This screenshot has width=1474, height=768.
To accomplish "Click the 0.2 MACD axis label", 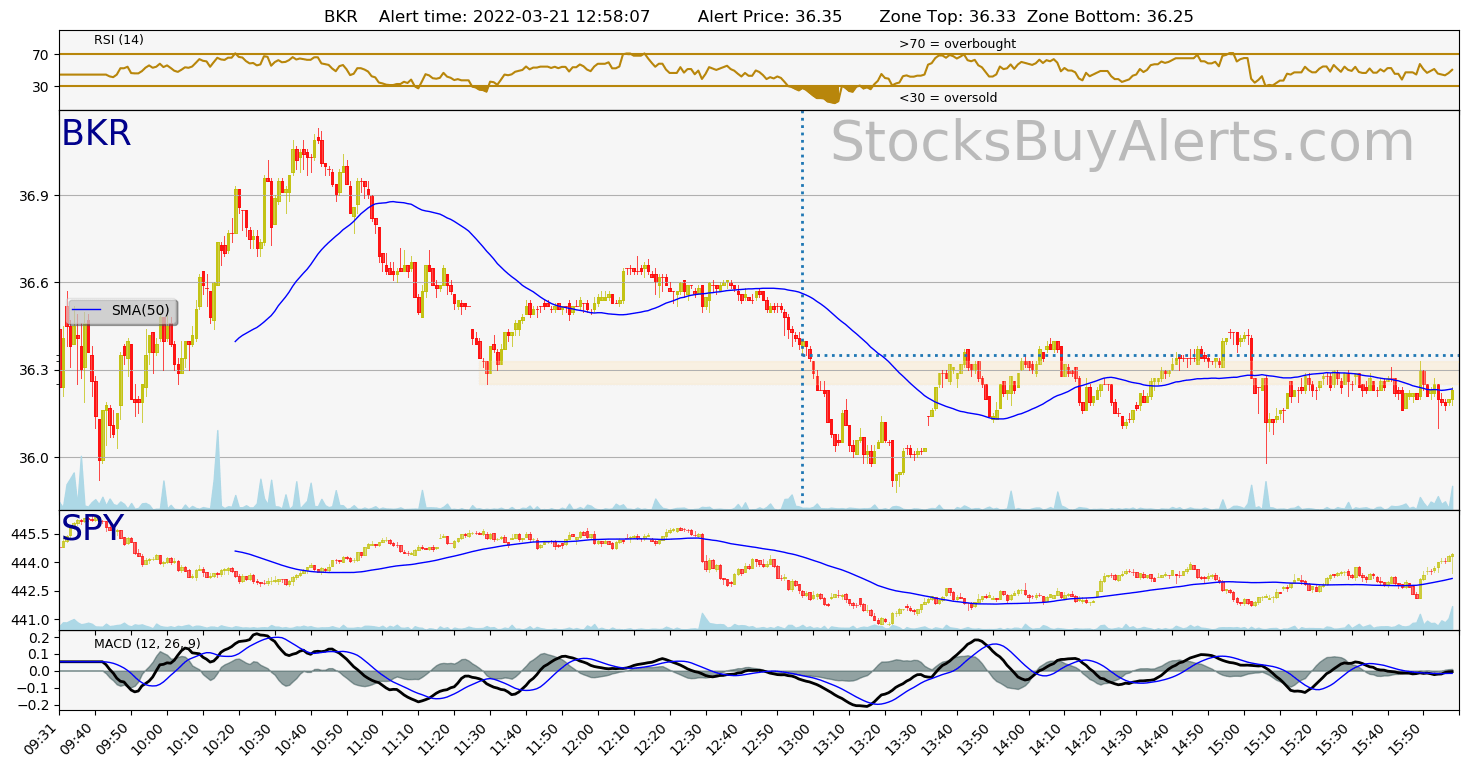I will [x=39, y=638].
